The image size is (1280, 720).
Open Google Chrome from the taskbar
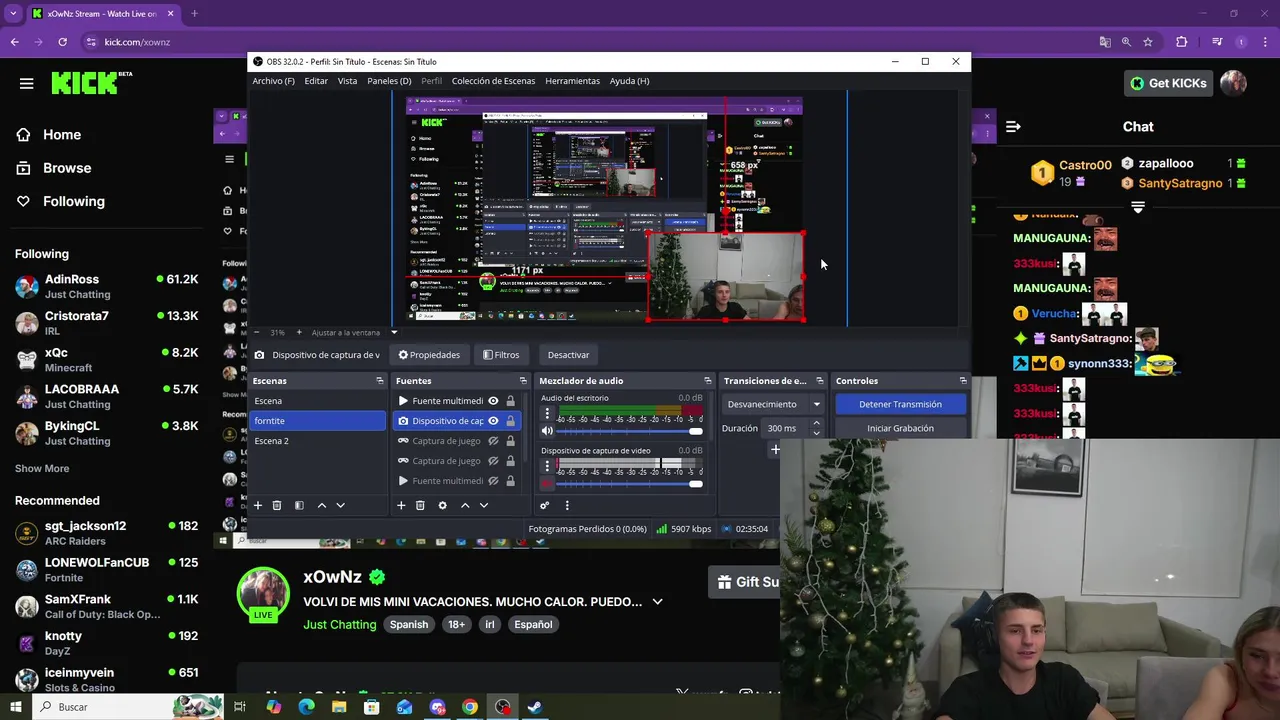coord(470,707)
